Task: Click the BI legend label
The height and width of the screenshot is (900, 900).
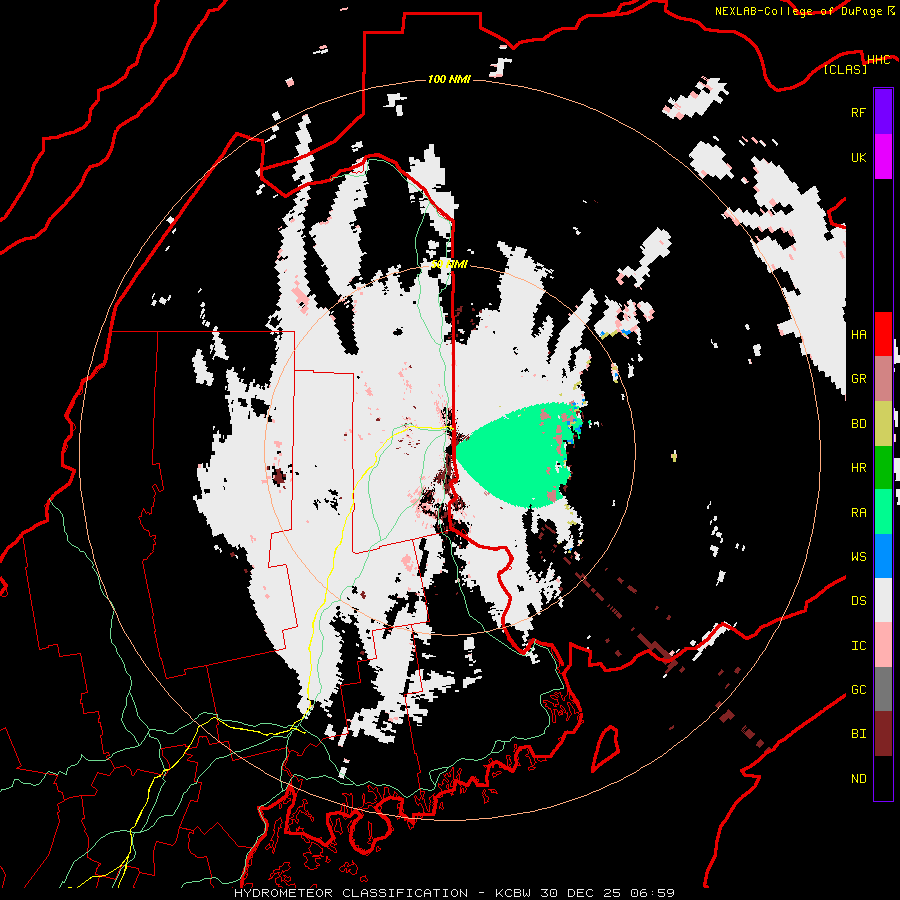Action: (858, 734)
